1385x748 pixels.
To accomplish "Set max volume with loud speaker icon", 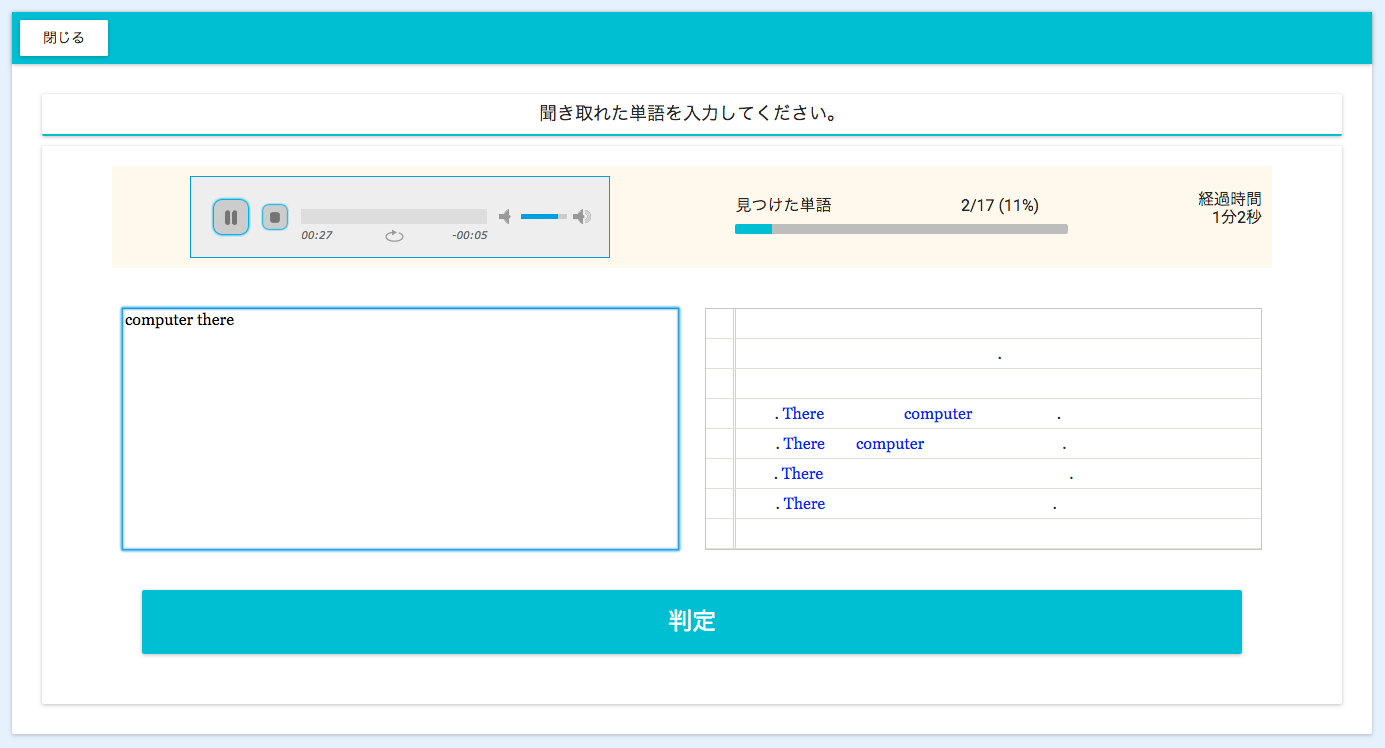I will click(x=582, y=217).
